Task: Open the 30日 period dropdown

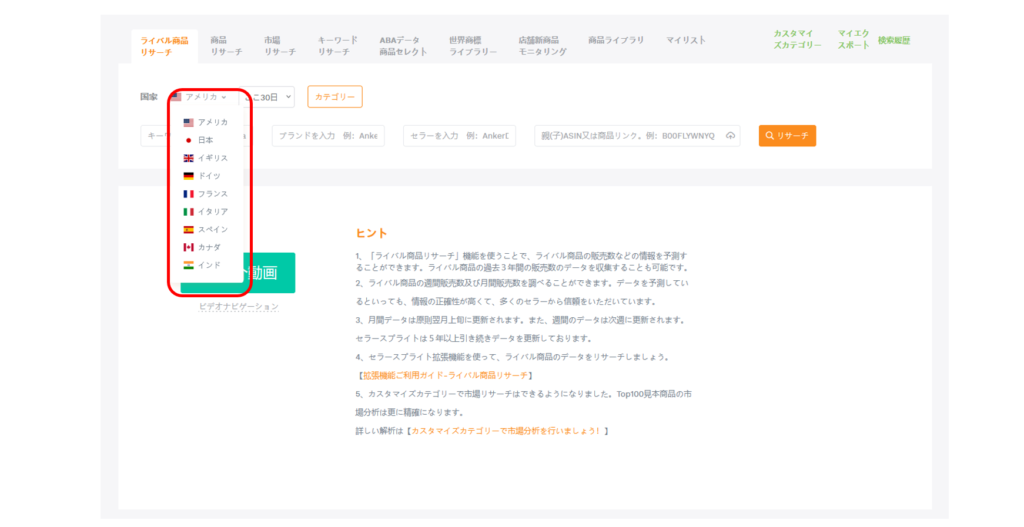Action: point(270,97)
